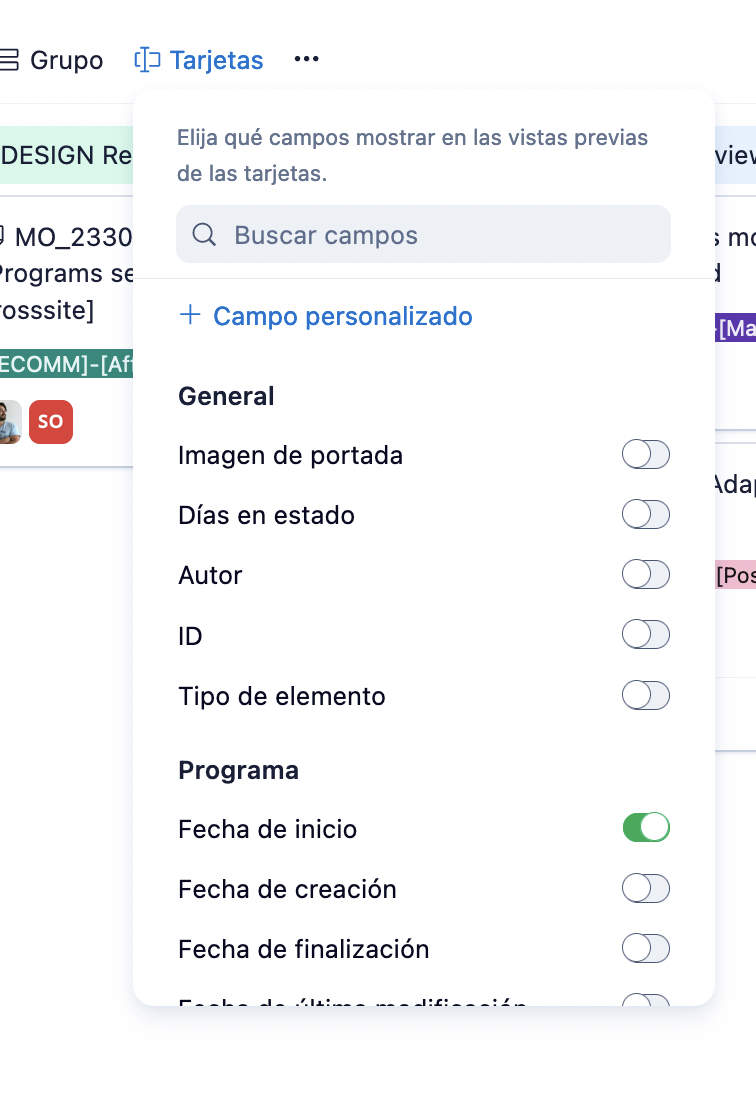Click the Grupo list icon
756x1094 pixels.
(9, 60)
